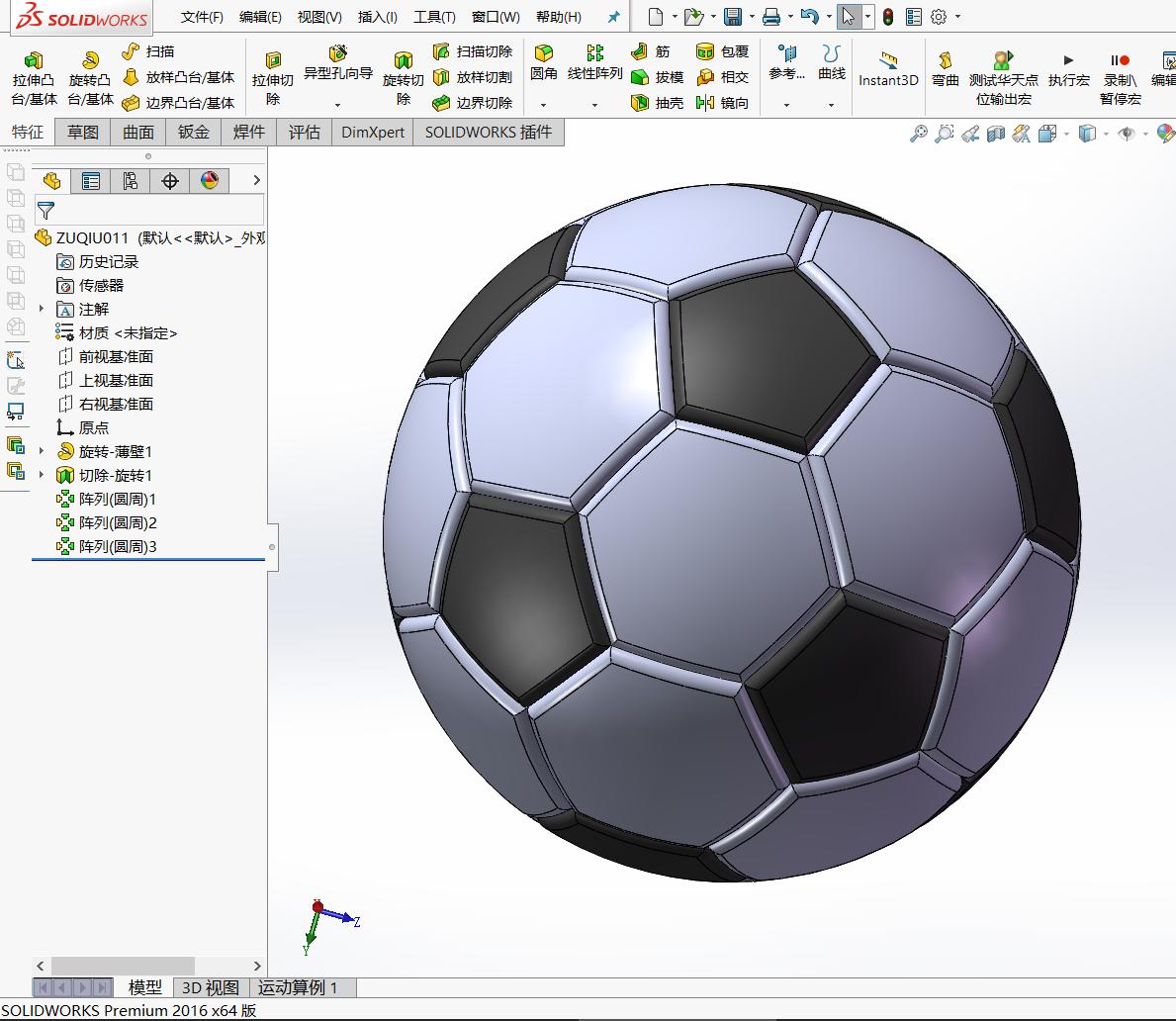Select 前视基准面 in the feature tree

click(117, 356)
